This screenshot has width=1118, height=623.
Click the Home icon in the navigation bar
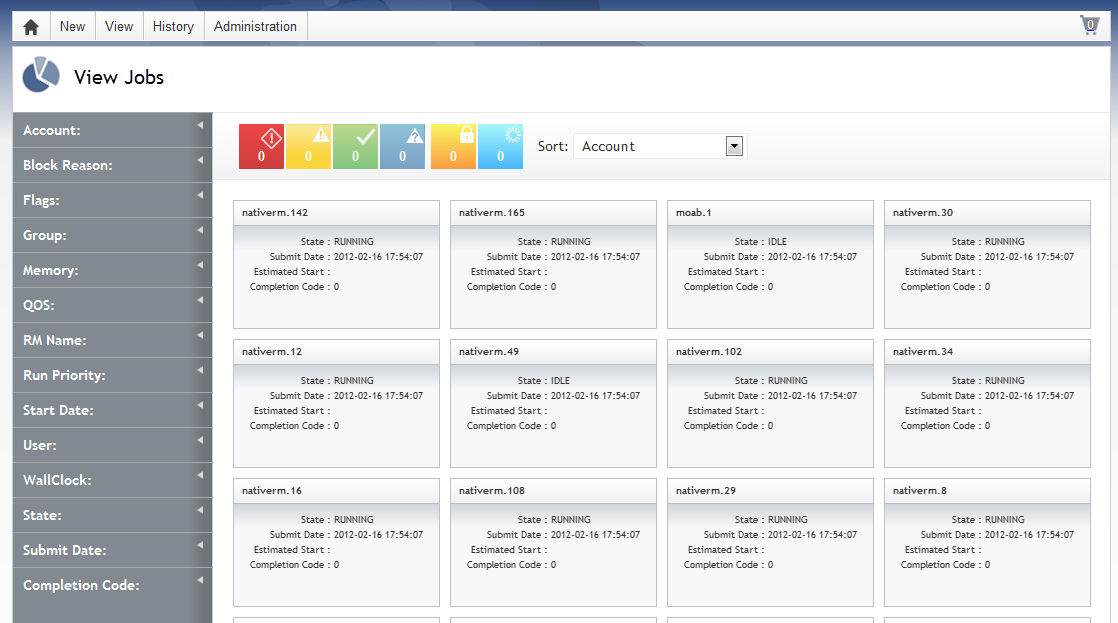(x=31, y=27)
